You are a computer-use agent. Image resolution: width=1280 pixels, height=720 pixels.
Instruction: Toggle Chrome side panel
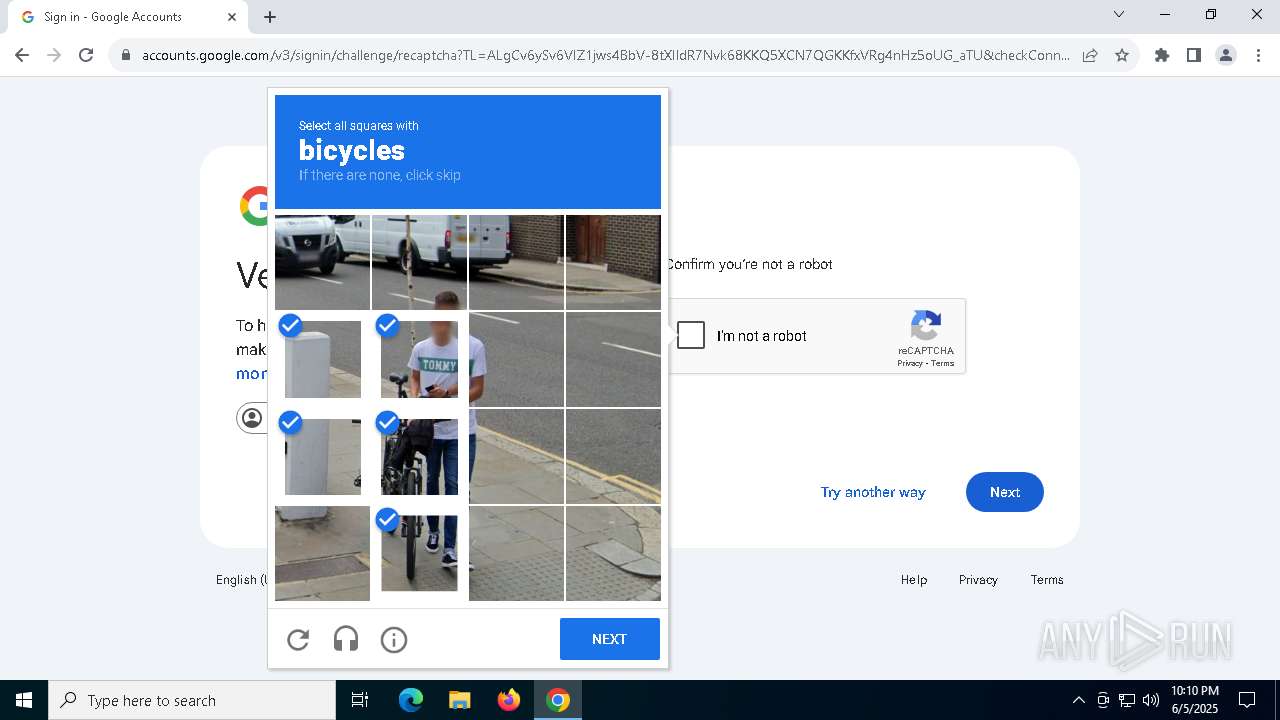[x=1194, y=55]
